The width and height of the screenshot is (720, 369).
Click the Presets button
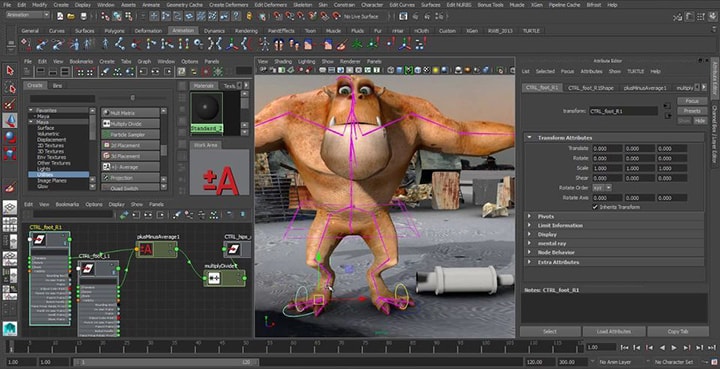point(692,111)
